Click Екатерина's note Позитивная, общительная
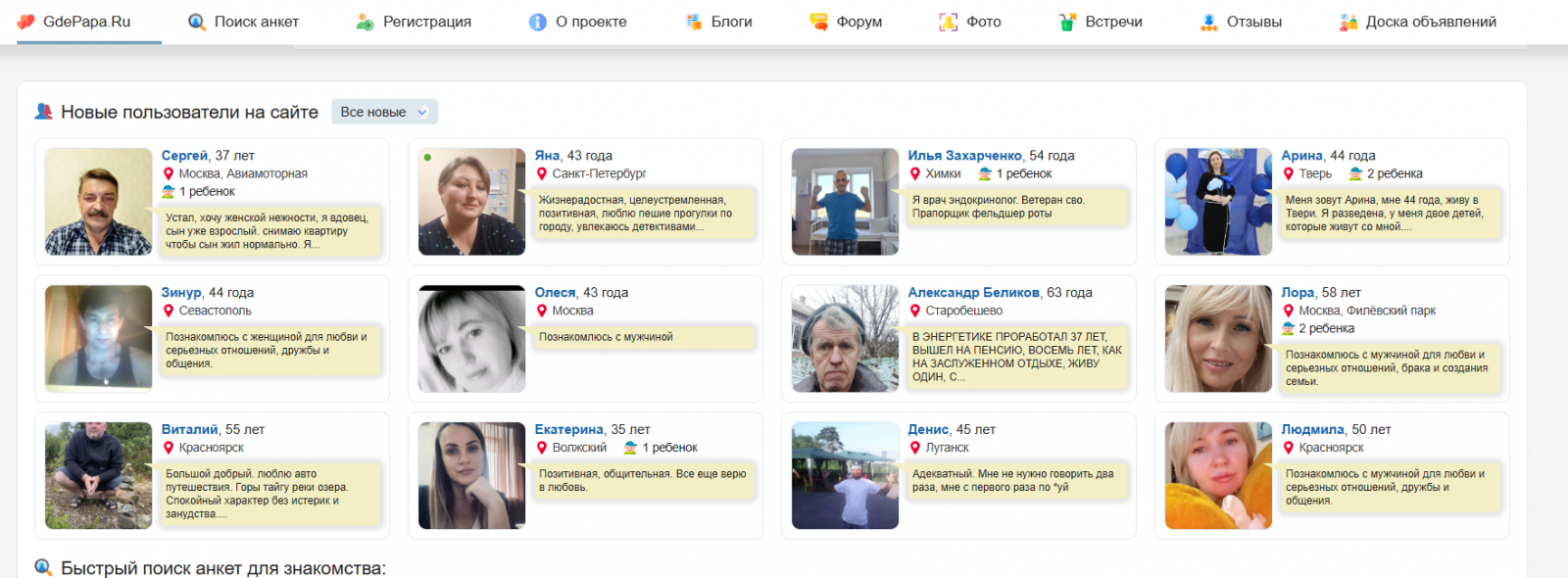The width and height of the screenshot is (1568, 578). pos(645,480)
